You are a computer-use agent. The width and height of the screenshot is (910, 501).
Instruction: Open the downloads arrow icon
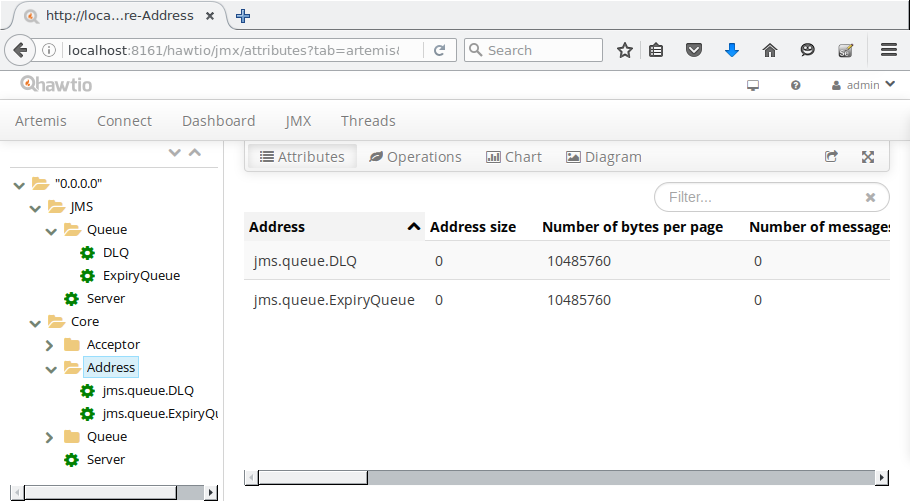point(731,51)
